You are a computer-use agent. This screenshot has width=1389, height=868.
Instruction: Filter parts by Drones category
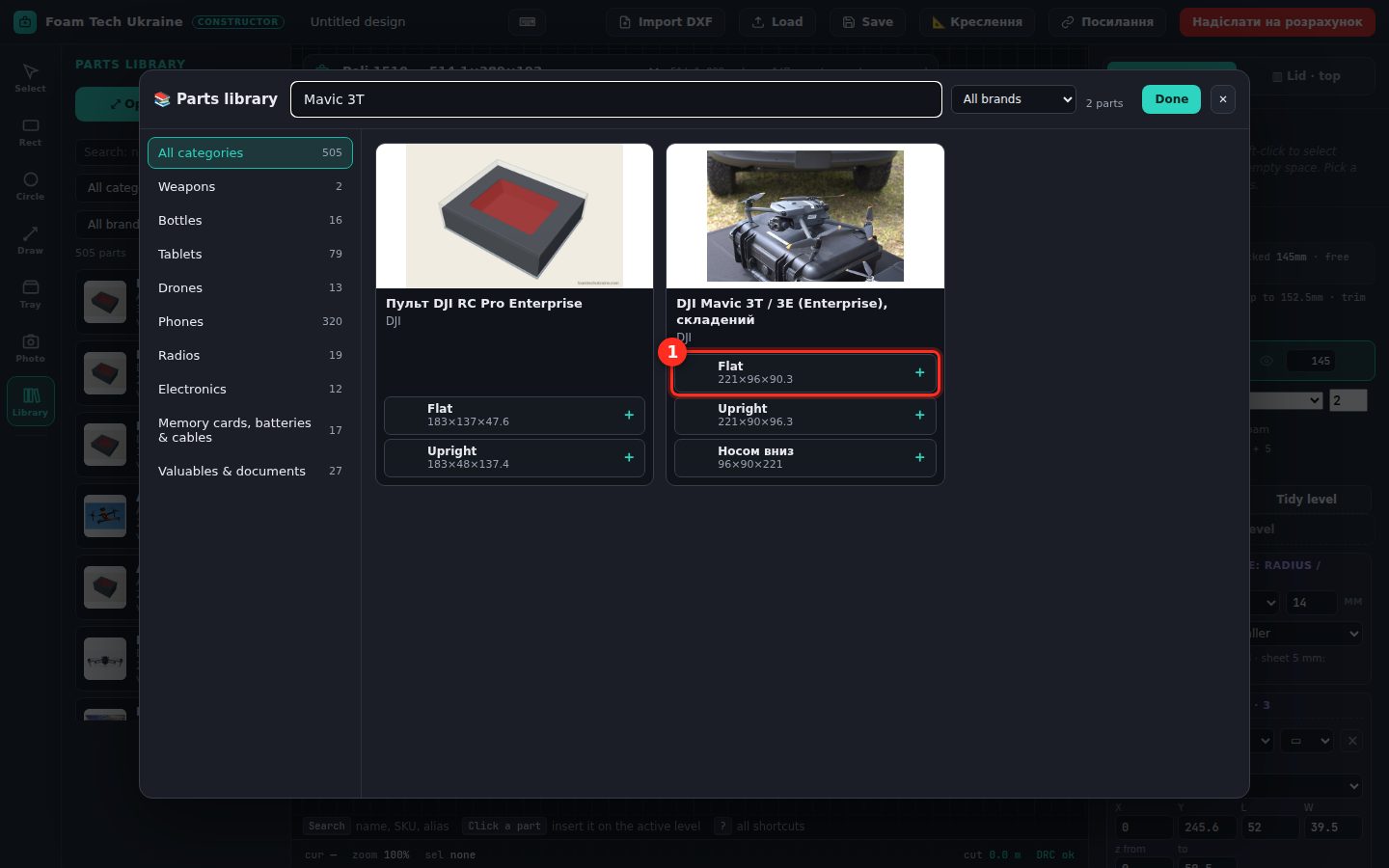pyautogui.click(x=250, y=287)
